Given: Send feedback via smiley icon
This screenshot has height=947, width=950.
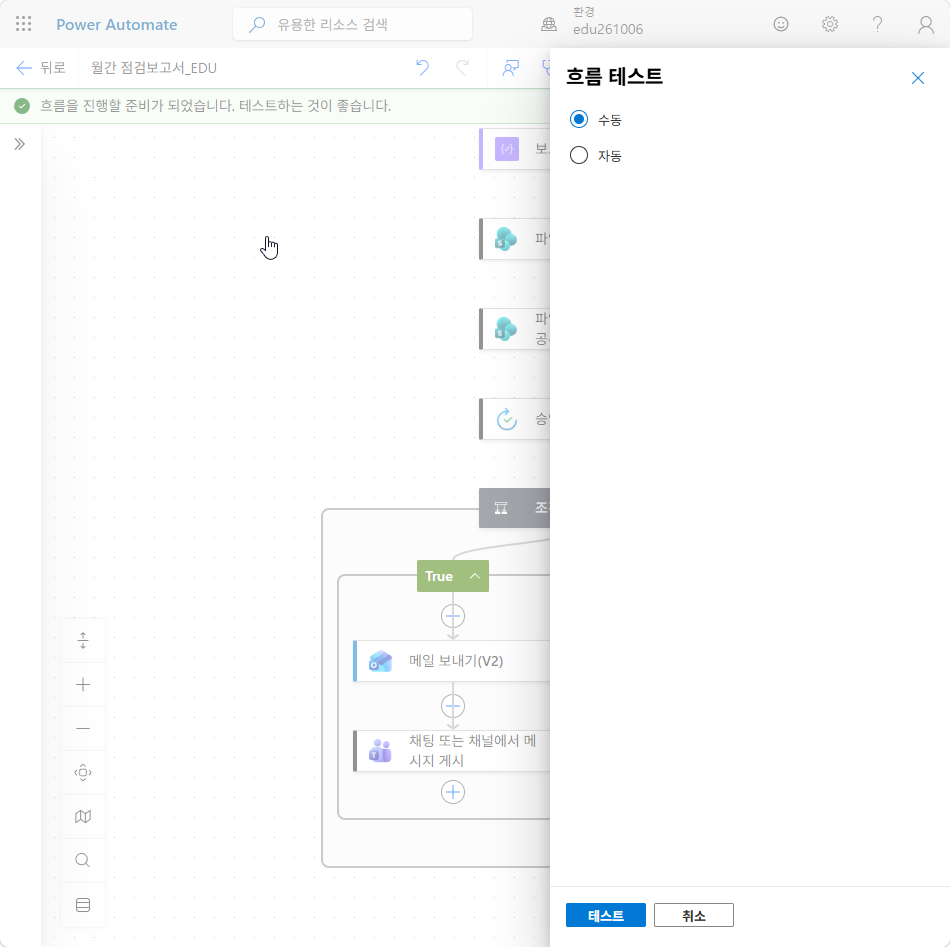Looking at the screenshot, I should pyautogui.click(x=781, y=24).
